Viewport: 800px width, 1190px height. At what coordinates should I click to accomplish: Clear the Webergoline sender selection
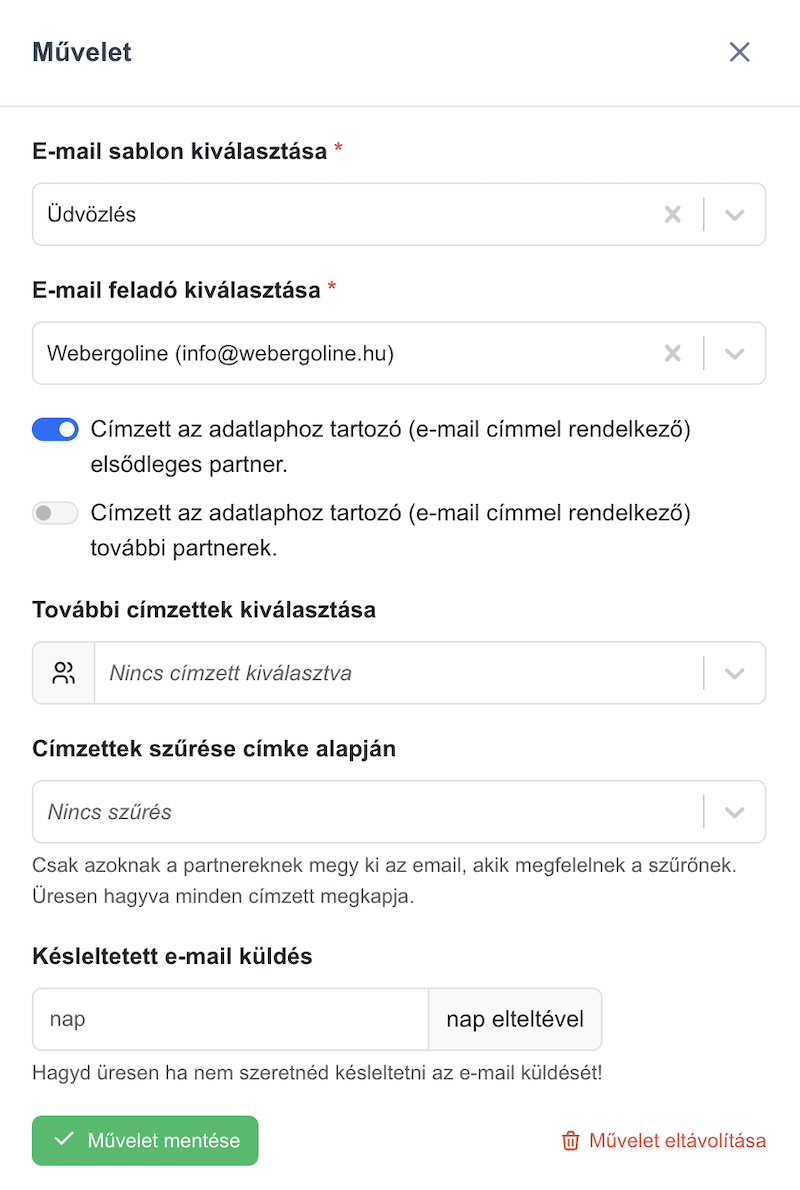pos(672,354)
